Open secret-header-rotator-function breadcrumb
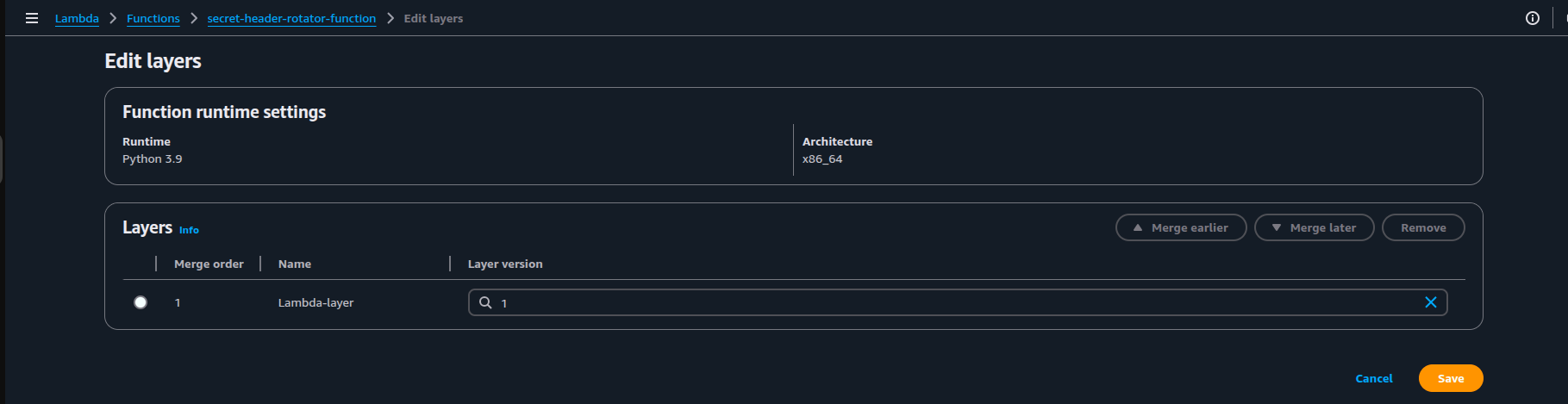This screenshot has width=1568, height=404. [291, 18]
